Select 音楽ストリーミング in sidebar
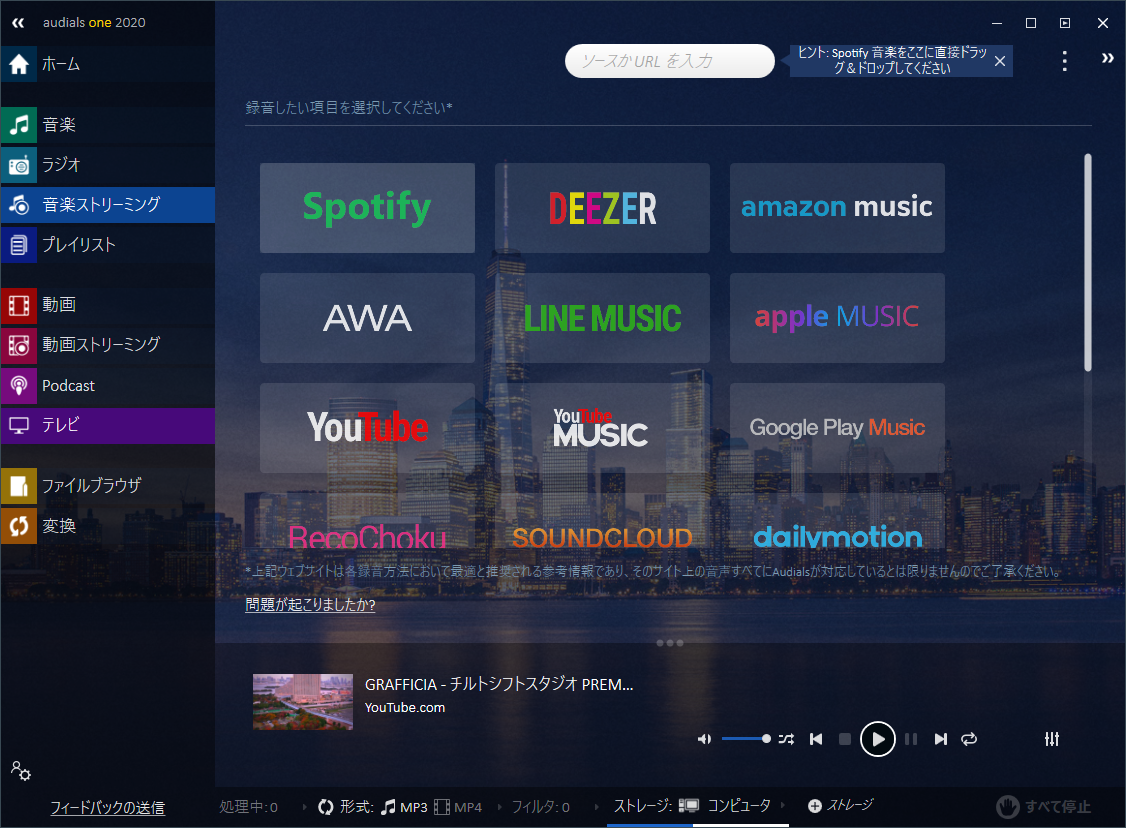This screenshot has height=828, width=1126. 108,205
